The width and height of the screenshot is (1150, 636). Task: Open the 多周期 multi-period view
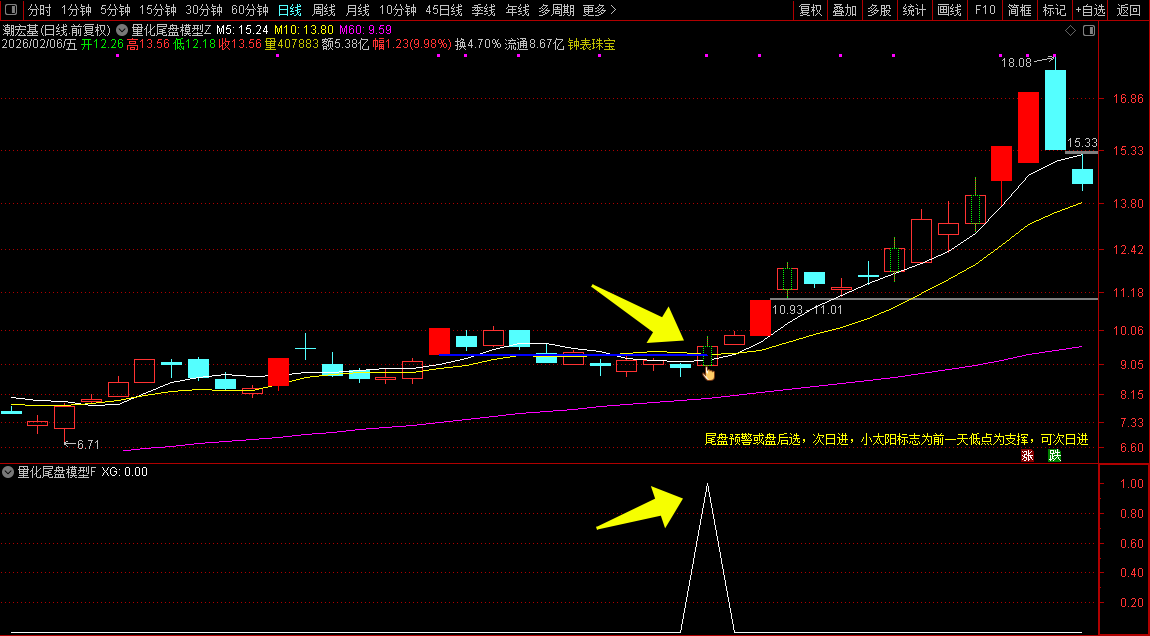click(x=556, y=10)
